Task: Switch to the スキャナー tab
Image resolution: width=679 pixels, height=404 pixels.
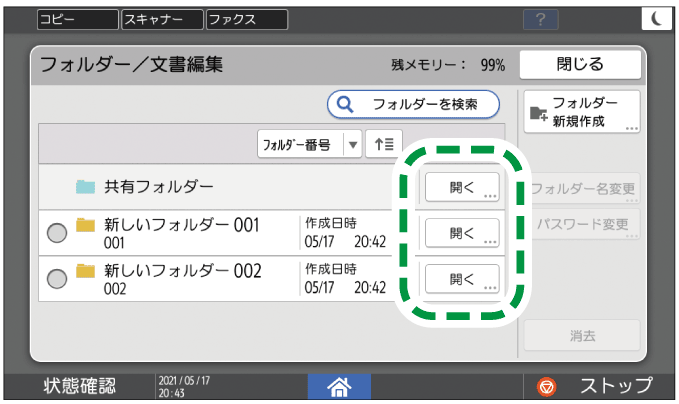Action: (x=162, y=19)
